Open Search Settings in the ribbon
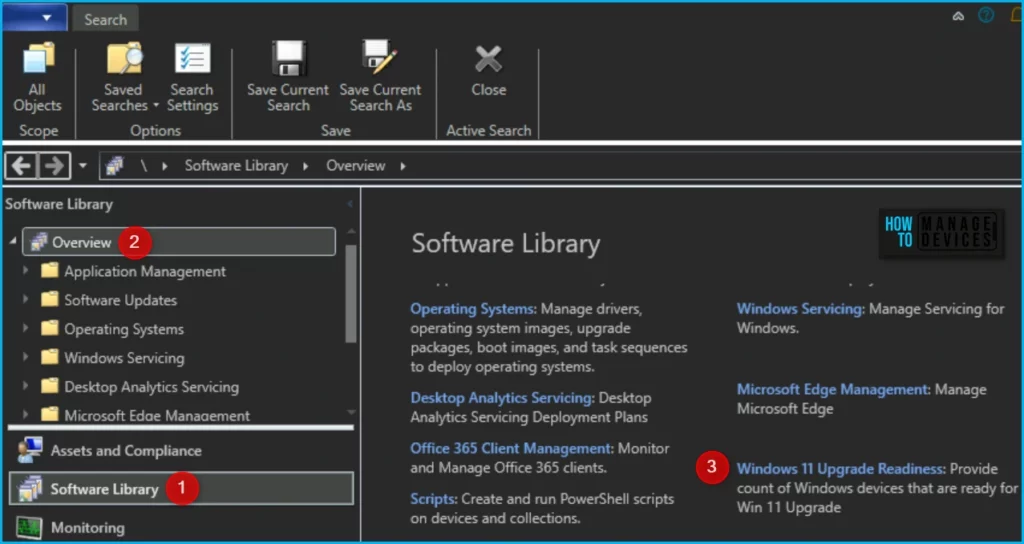 [192, 78]
